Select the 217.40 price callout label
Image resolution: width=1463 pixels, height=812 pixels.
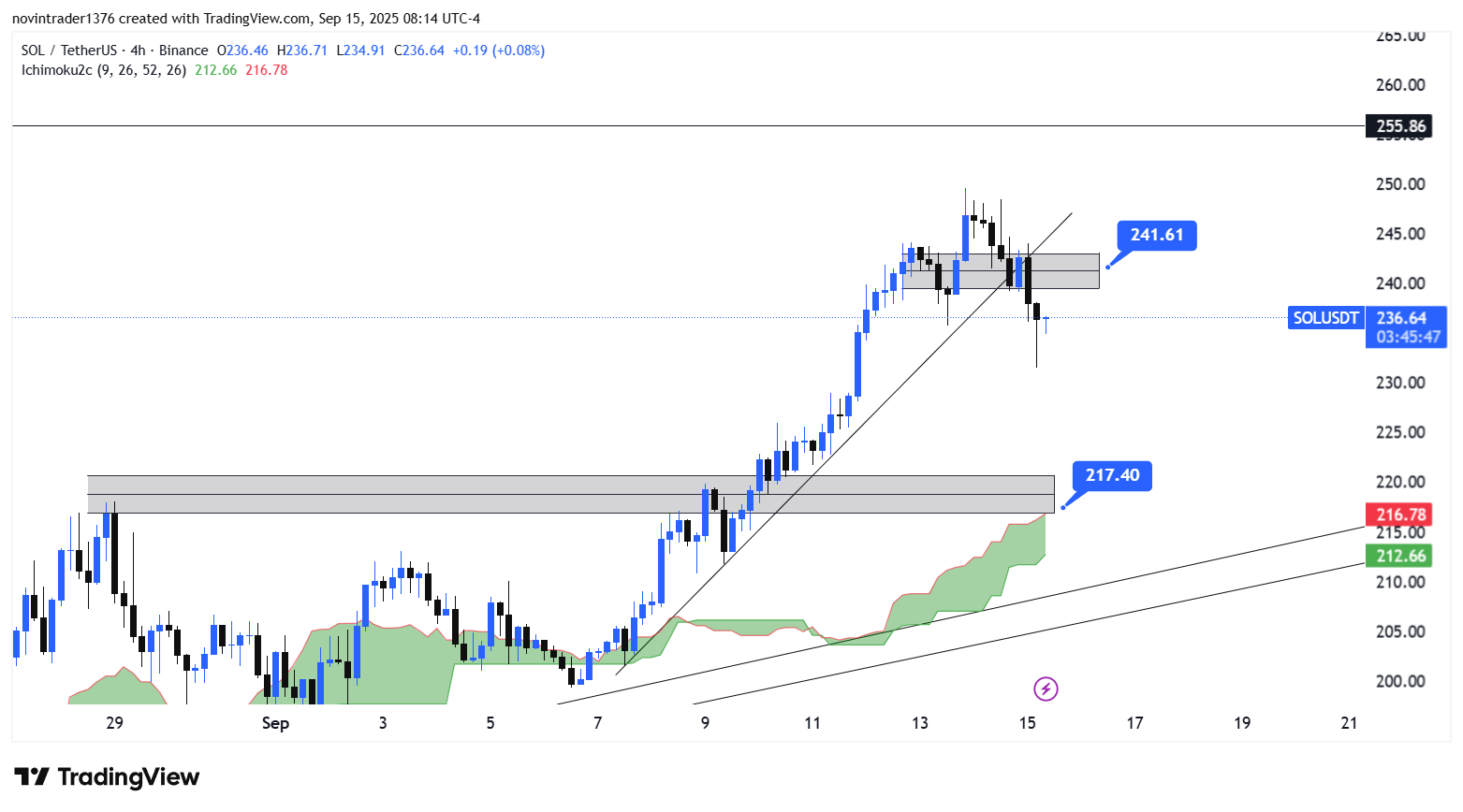tap(1112, 475)
